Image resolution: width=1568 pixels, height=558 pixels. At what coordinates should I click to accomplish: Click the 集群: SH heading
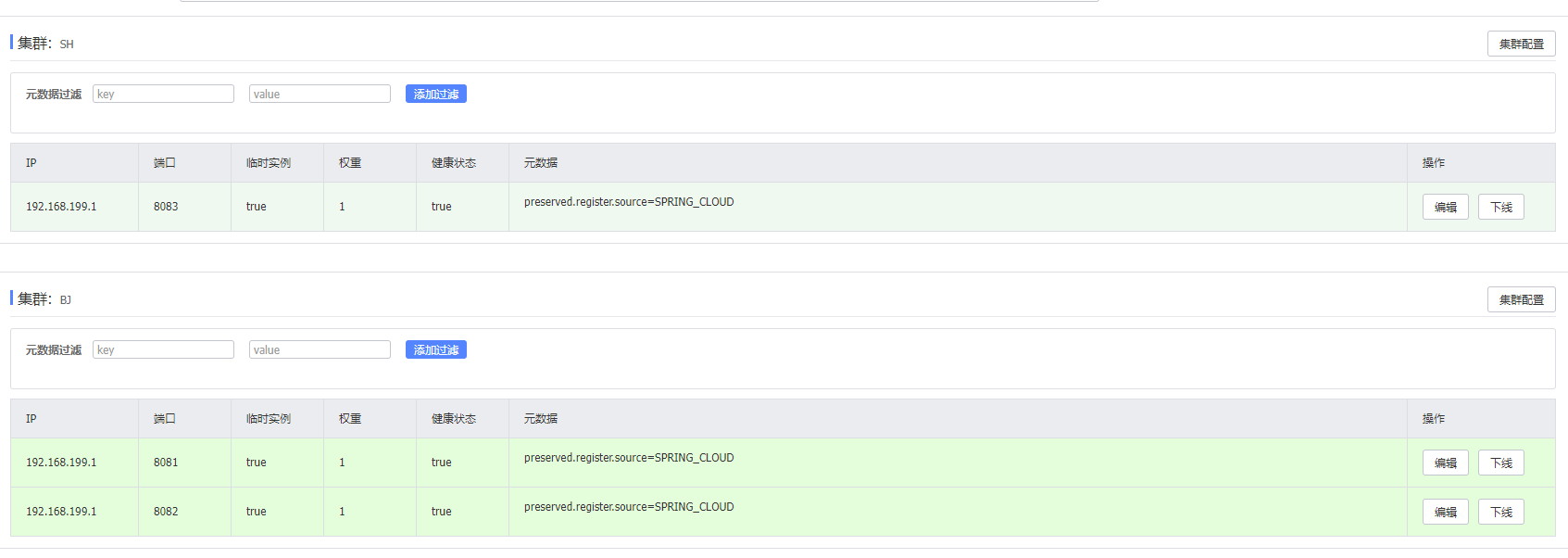tap(45, 43)
